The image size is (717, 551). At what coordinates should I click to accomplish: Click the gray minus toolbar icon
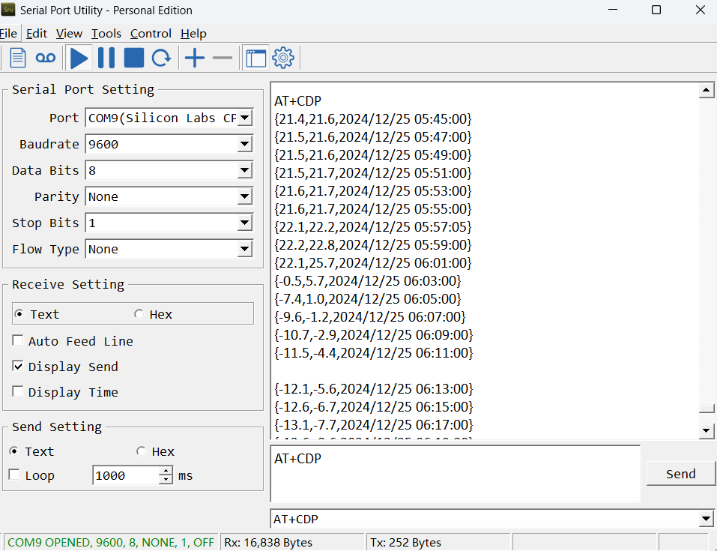click(222, 58)
